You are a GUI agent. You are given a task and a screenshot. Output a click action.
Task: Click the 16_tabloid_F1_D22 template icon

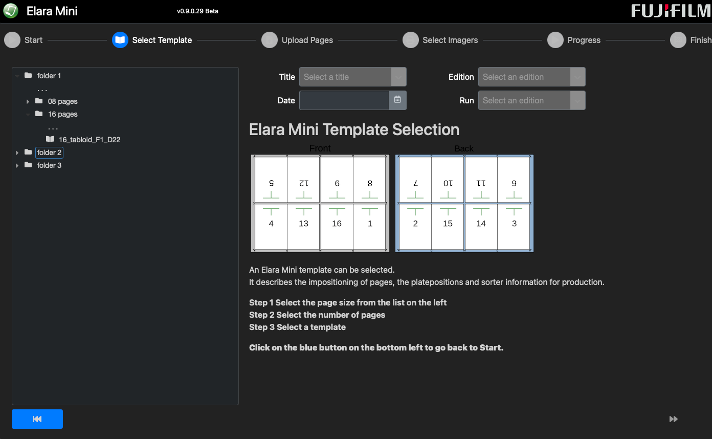coord(50,139)
